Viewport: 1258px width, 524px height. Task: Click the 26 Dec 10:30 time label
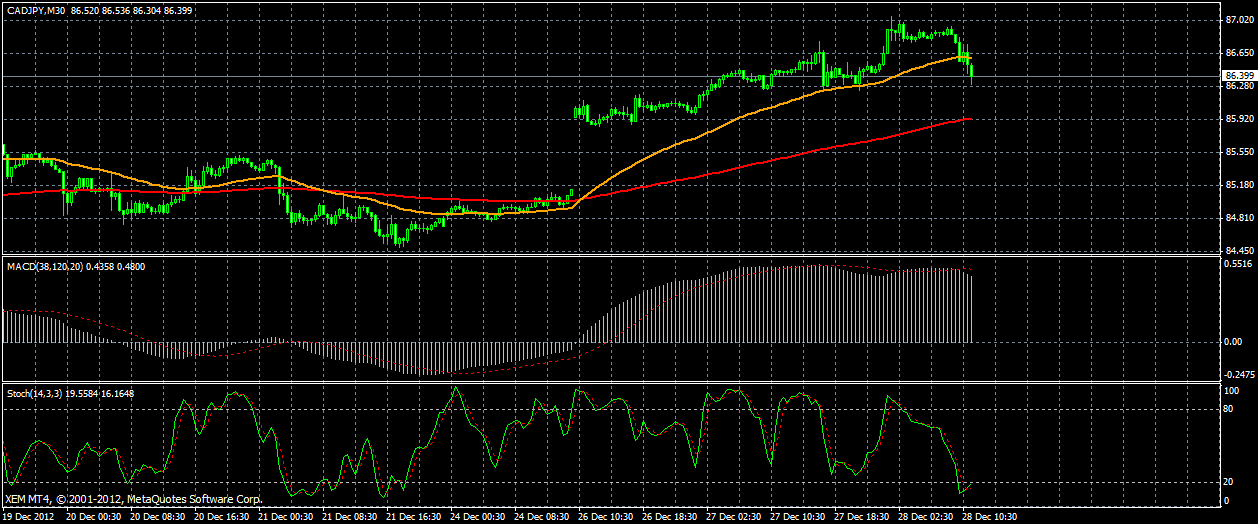[604, 517]
